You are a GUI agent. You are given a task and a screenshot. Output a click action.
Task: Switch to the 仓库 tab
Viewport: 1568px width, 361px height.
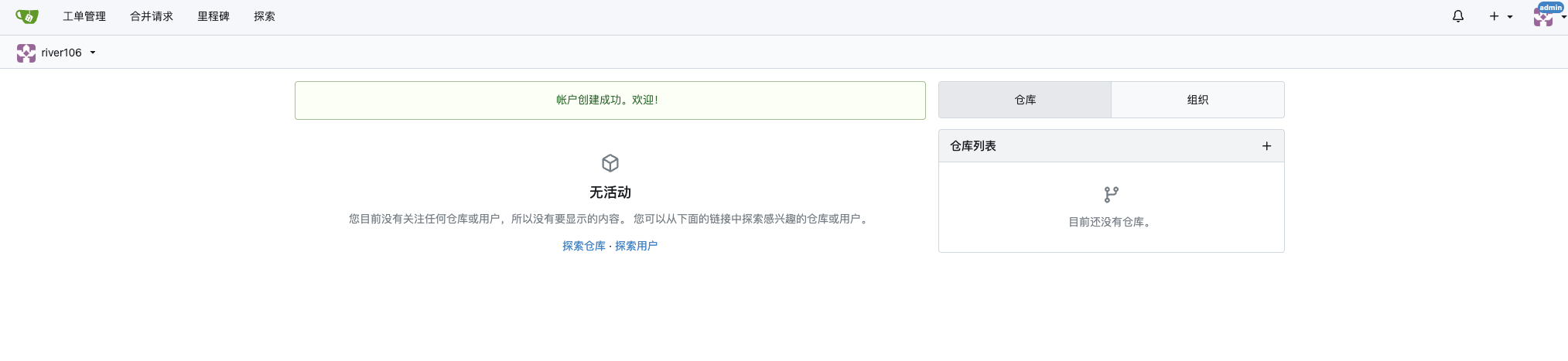coord(1025,100)
